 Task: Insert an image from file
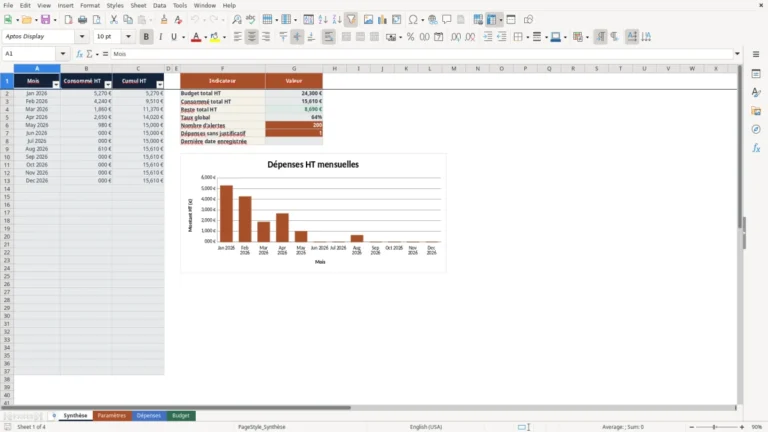(368, 20)
